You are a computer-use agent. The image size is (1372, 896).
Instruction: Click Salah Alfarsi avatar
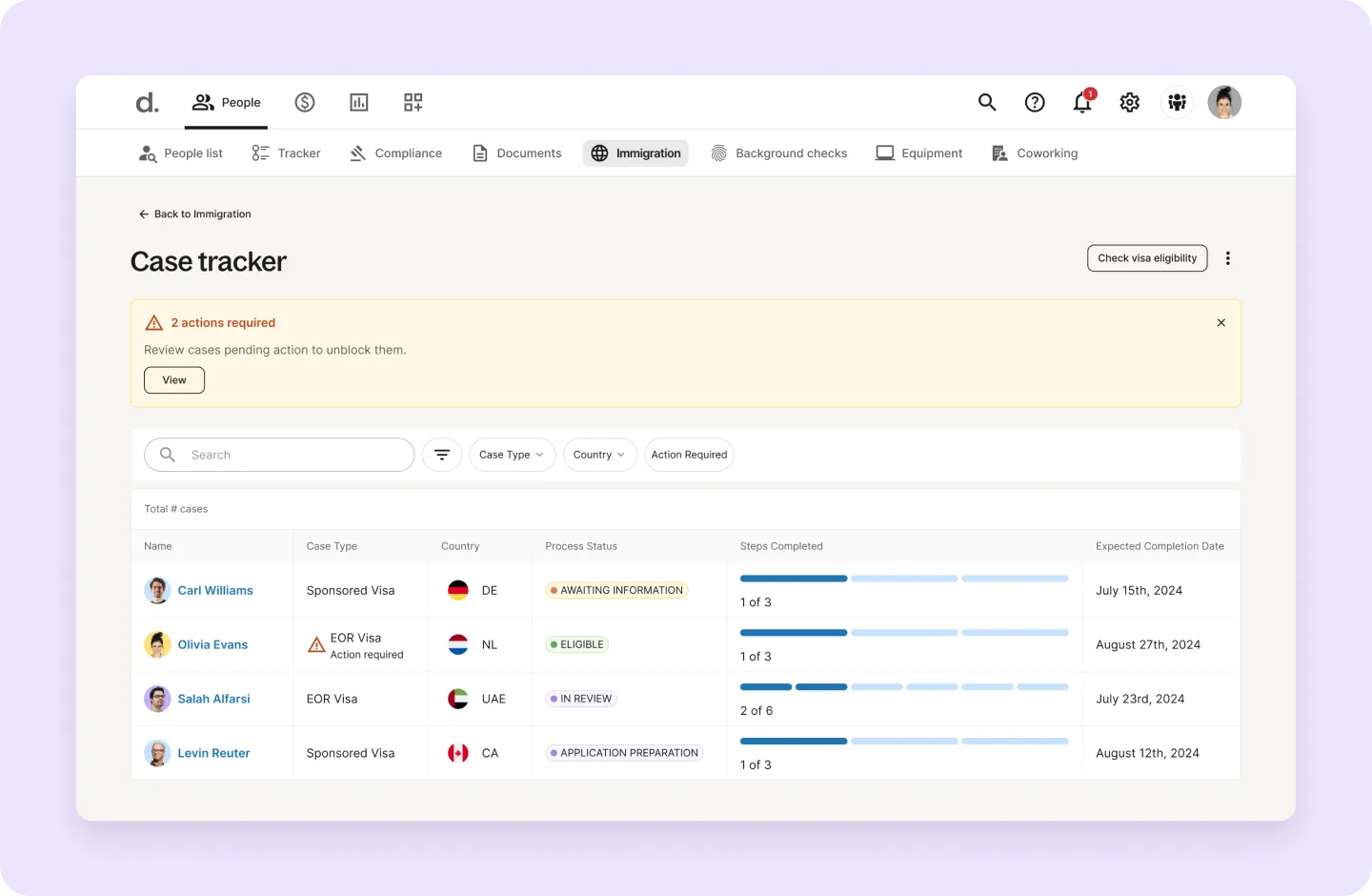coord(157,700)
